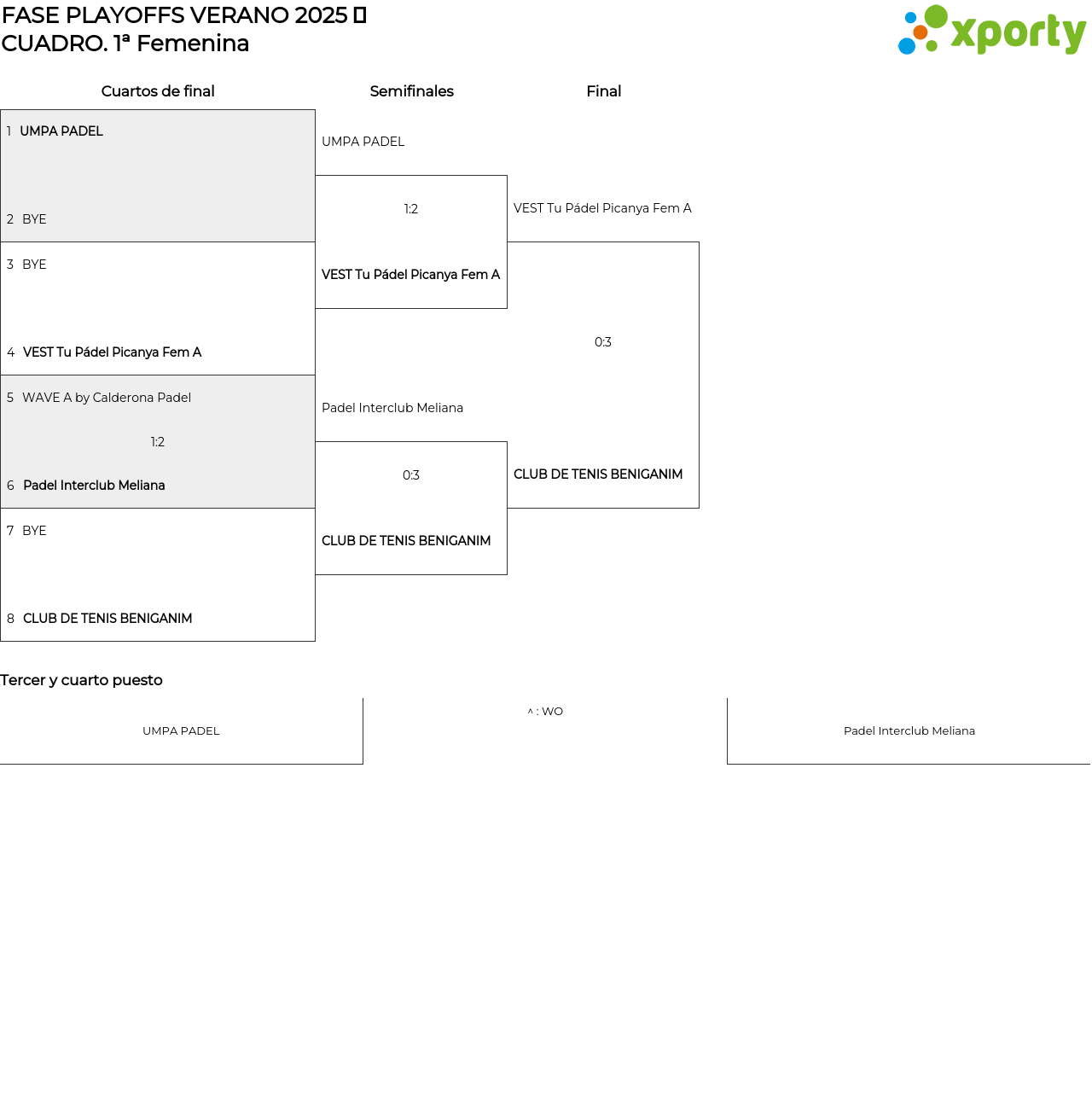The width and height of the screenshot is (1092, 1094).
Task: Click the final 0:3 score
Action: click(x=603, y=342)
